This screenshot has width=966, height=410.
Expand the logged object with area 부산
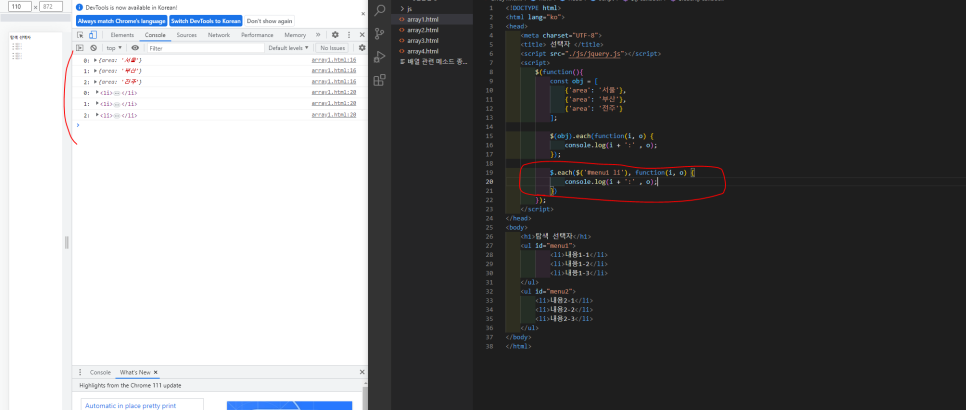(x=95, y=71)
